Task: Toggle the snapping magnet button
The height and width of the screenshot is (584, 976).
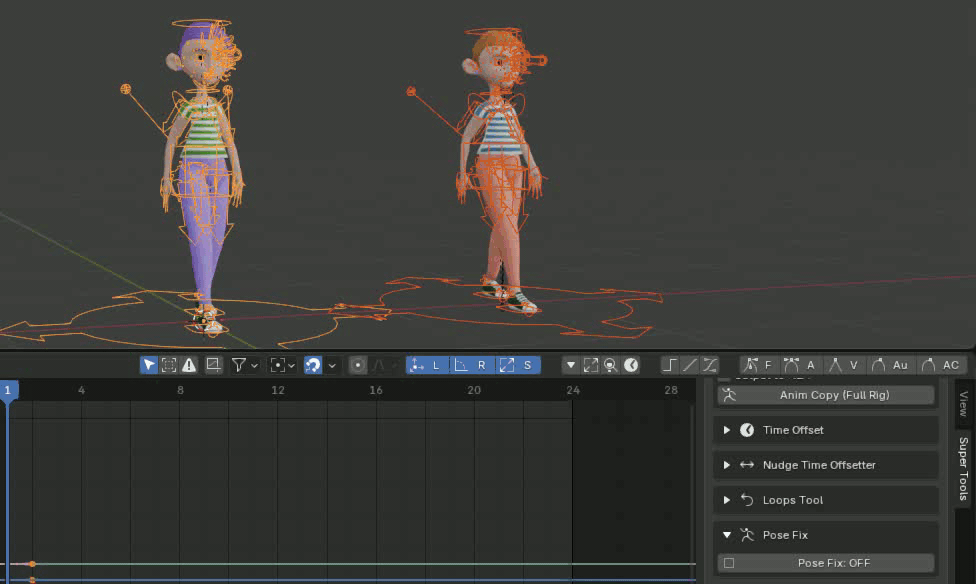Action: coord(313,365)
